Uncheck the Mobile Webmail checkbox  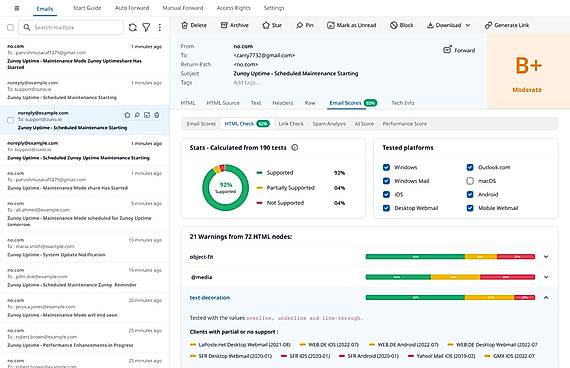[x=470, y=208]
